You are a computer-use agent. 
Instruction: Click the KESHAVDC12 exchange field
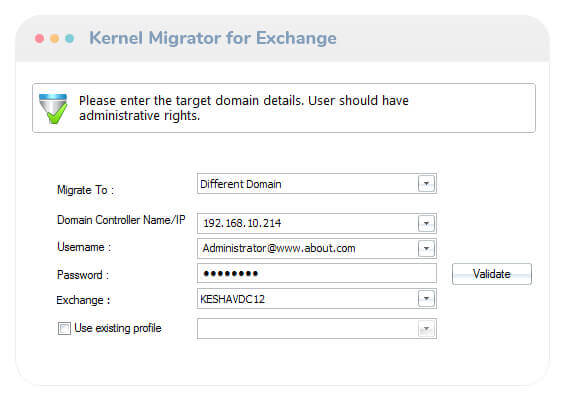tap(317, 298)
